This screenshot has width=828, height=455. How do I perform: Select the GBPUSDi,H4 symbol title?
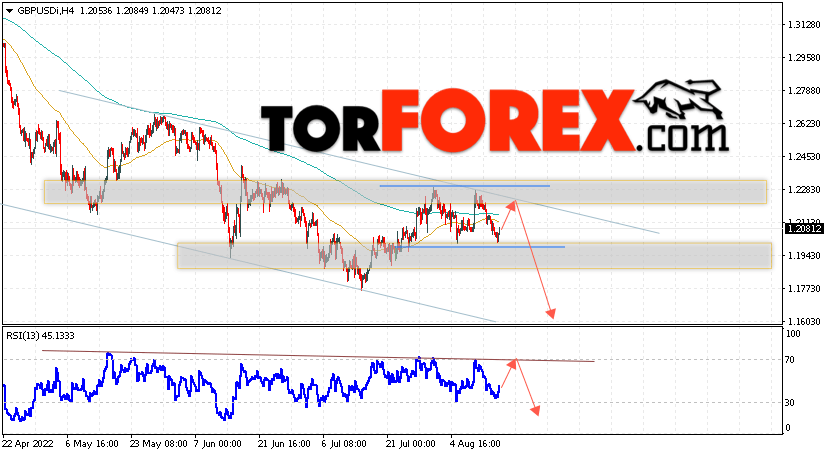[x=46, y=11]
